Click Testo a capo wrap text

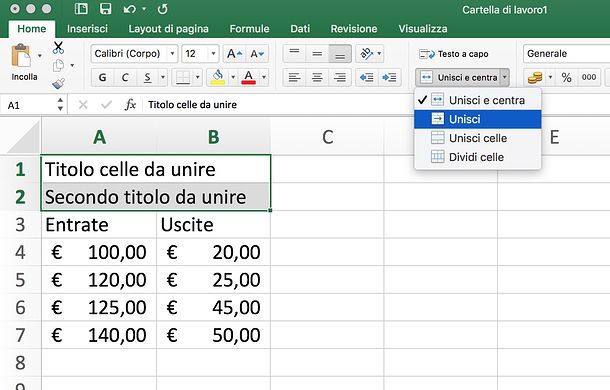click(x=454, y=54)
